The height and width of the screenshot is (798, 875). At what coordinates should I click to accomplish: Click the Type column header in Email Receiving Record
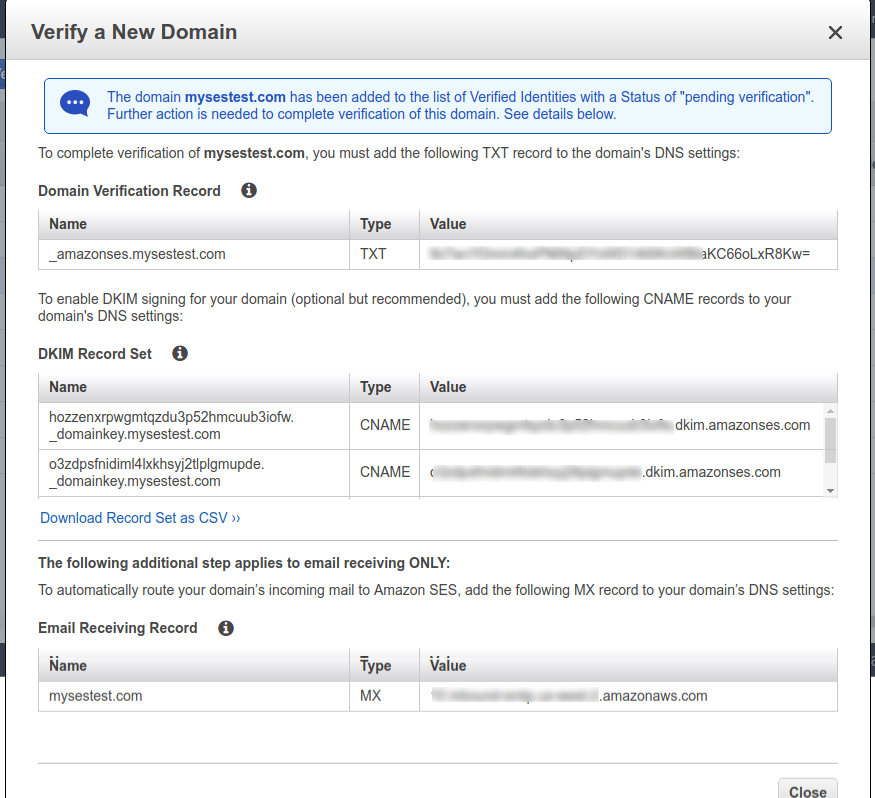click(x=374, y=665)
